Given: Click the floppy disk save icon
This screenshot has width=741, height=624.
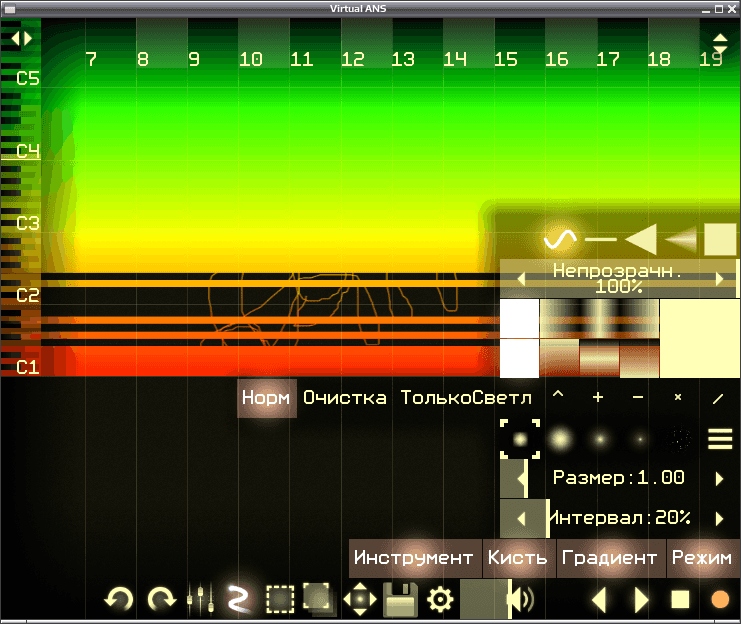Looking at the screenshot, I should [x=400, y=599].
